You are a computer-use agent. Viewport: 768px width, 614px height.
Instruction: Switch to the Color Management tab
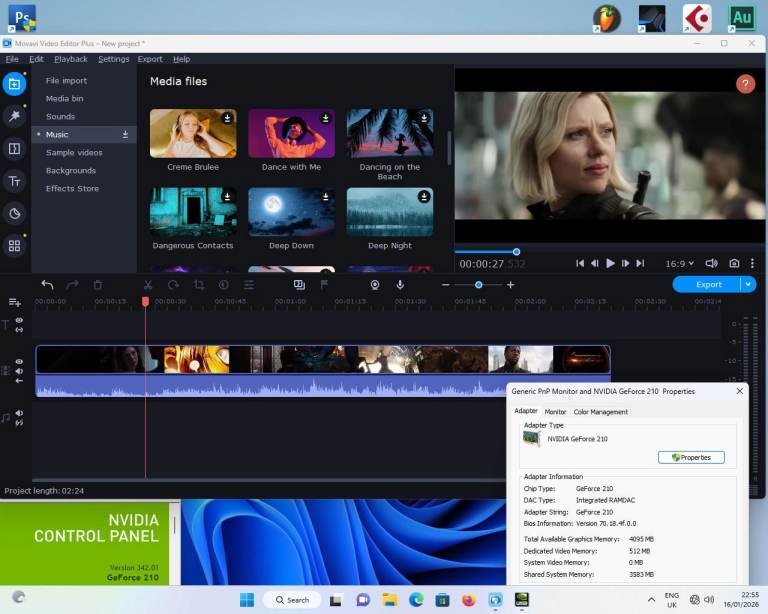(600, 412)
